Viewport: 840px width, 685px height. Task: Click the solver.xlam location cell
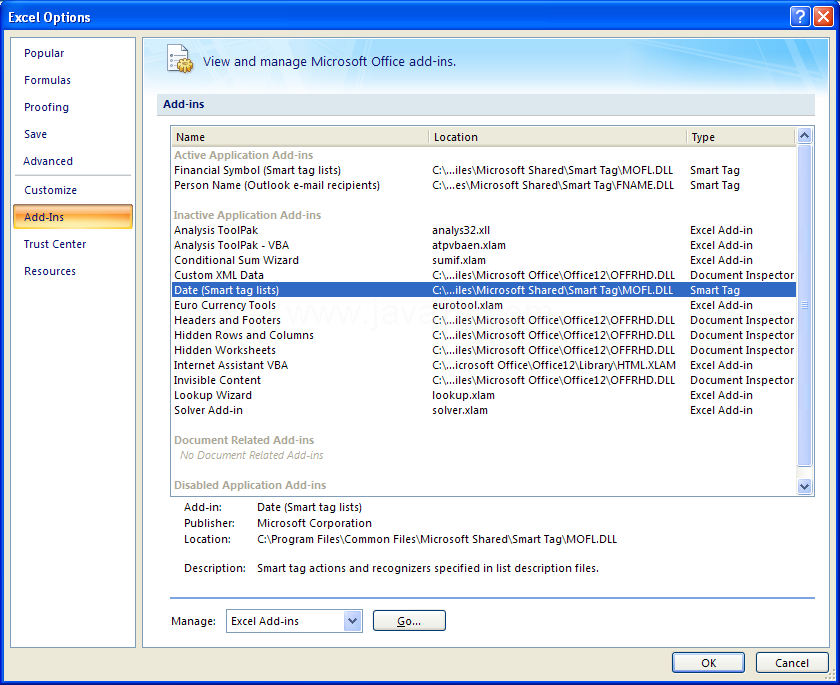tap(460, 410)
